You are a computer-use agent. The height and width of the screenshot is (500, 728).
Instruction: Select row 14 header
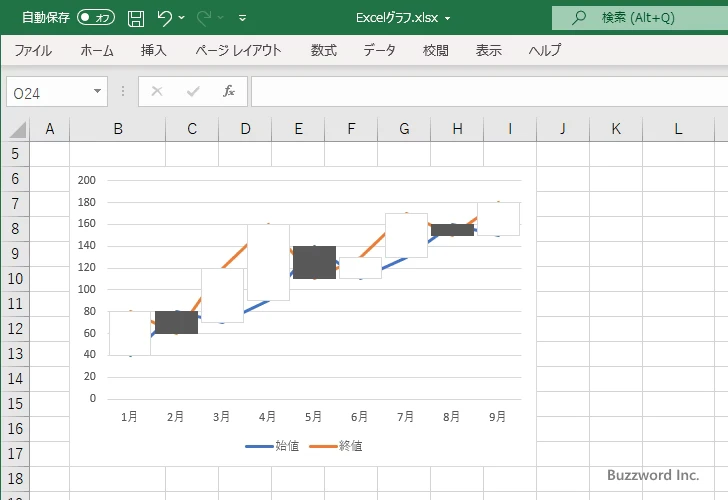click(15, 379)
